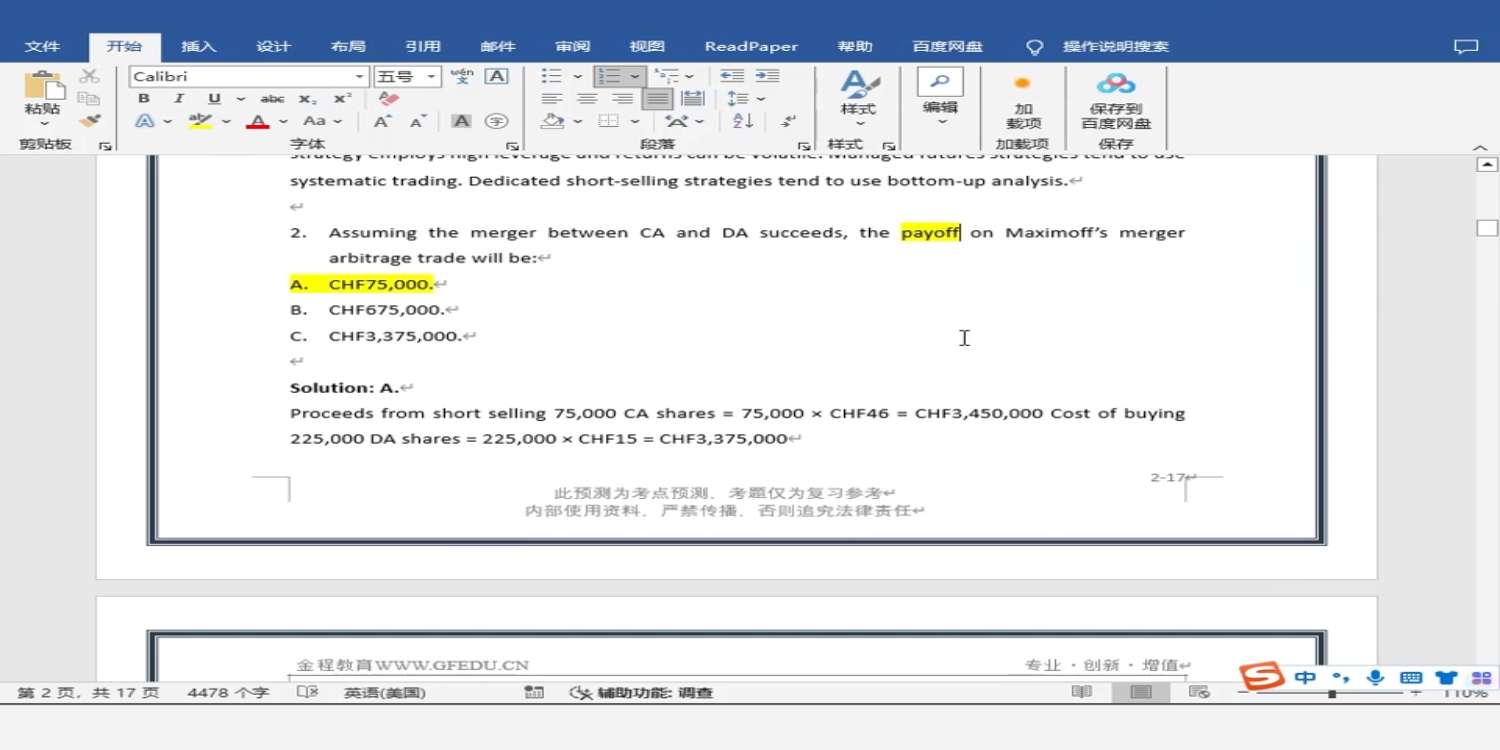The image size is (1500, 750).
Task: Click the Cut scissors icon
Action: pyautogui.click(x=90, y=76)
